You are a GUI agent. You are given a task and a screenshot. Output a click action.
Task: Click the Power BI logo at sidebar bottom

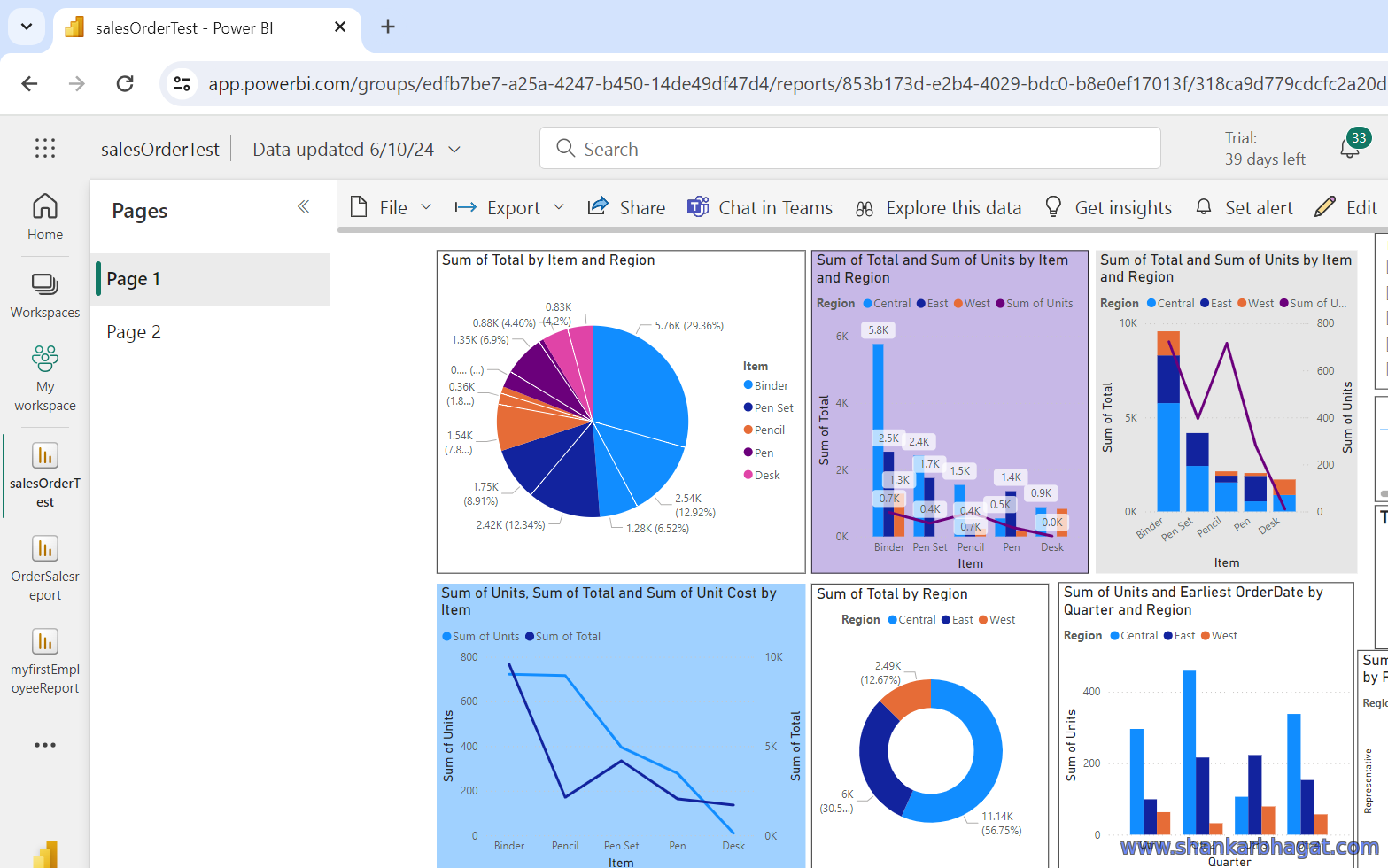pos(45,854)
